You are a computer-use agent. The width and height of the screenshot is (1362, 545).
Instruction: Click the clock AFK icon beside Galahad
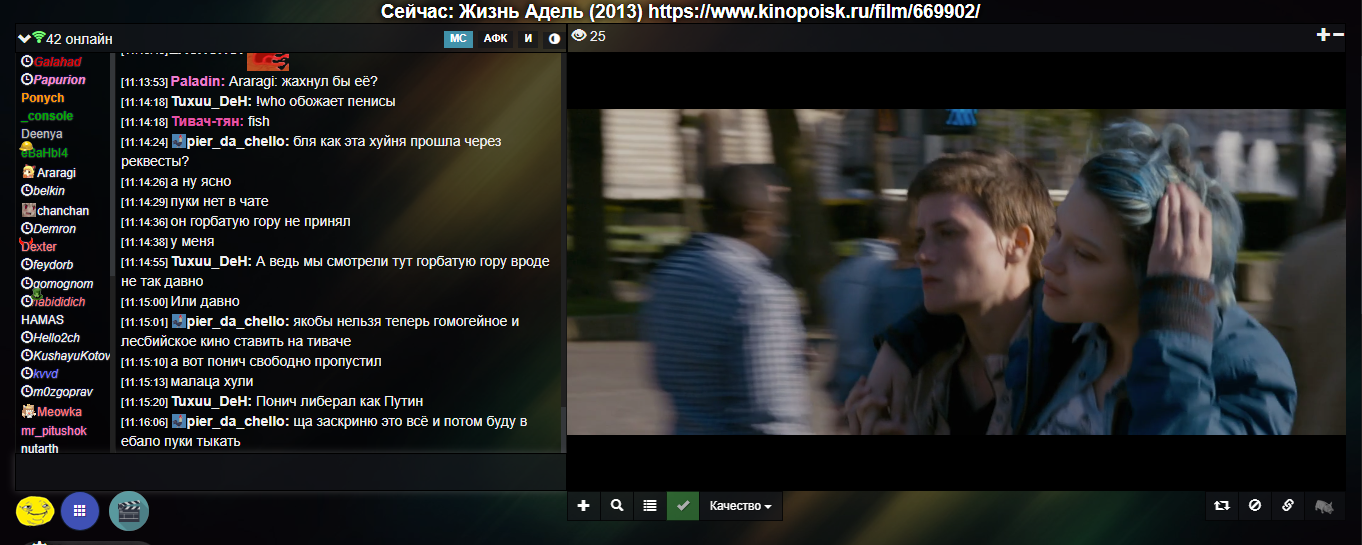pos(27,62)
